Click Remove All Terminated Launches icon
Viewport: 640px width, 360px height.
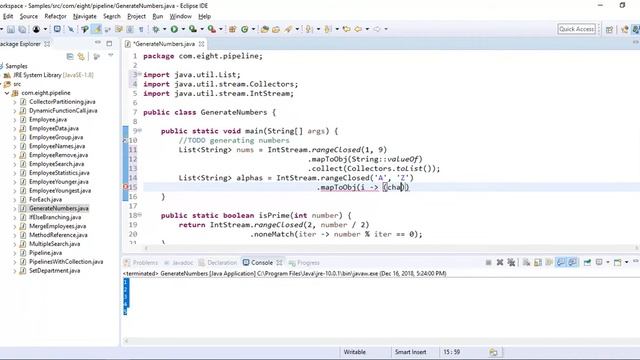[x=511, y=262]
